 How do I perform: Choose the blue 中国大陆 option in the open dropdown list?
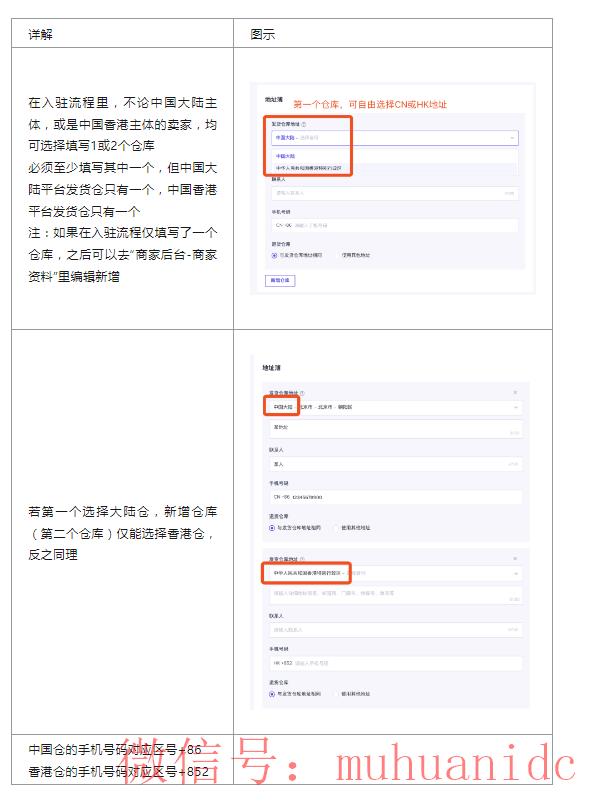[x=285, y=156]
